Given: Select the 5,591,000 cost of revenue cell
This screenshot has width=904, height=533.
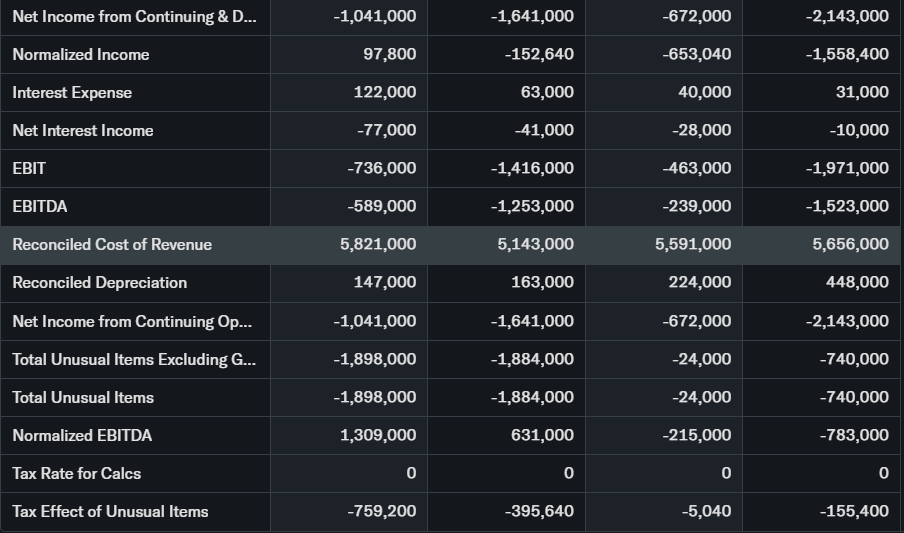Looking at the screenshot, I should tap(693, 244).
